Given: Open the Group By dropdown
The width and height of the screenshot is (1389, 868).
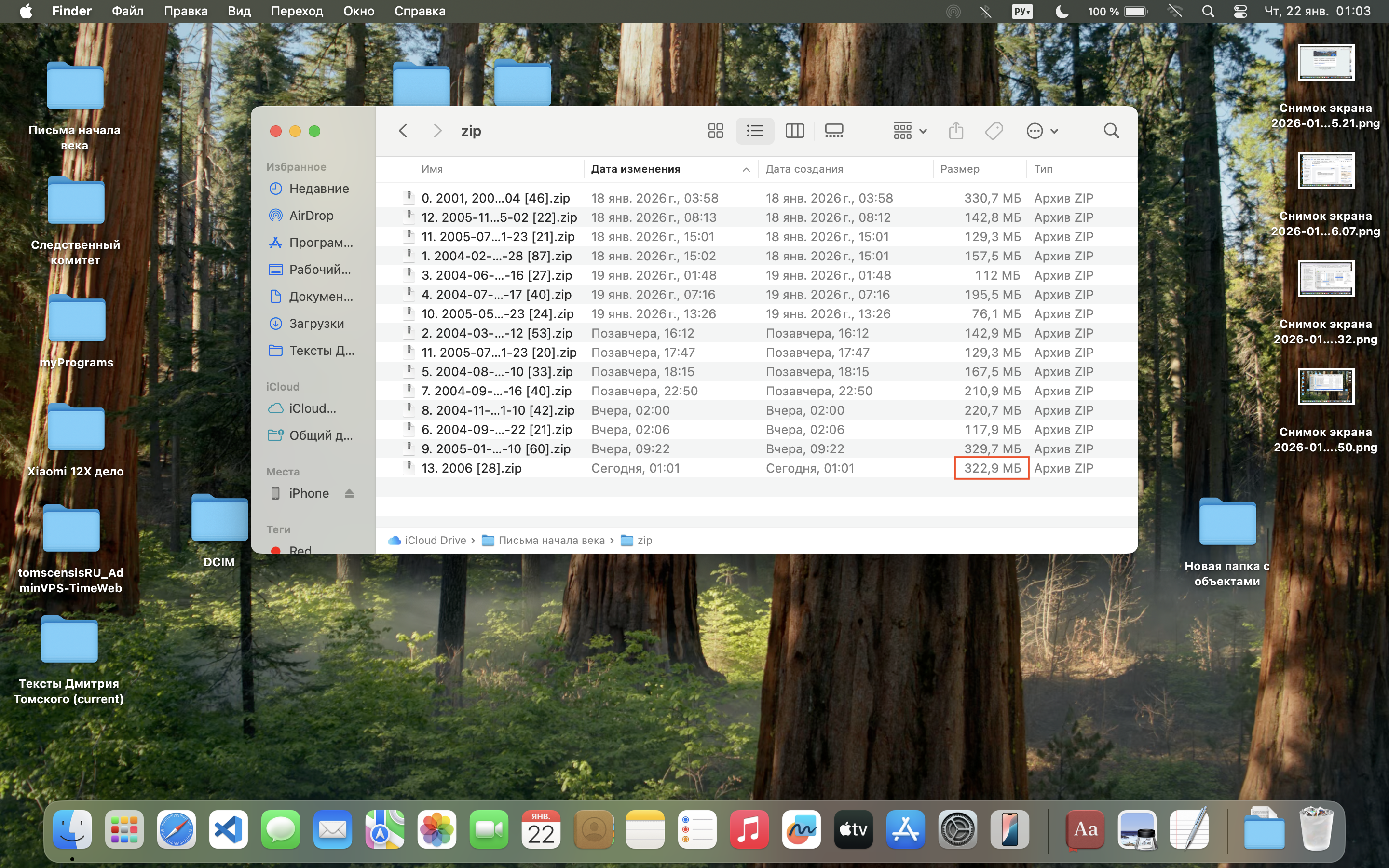Looking at the screenshot, I should (909, 131).
